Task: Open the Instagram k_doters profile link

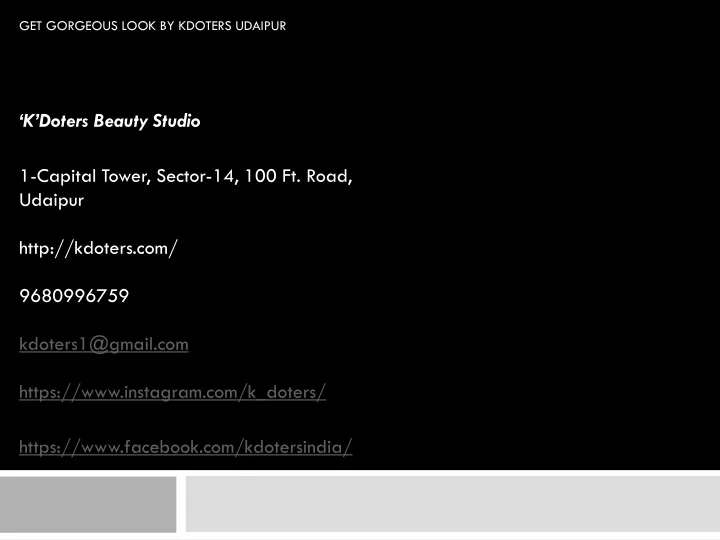Action: (173, 393)
